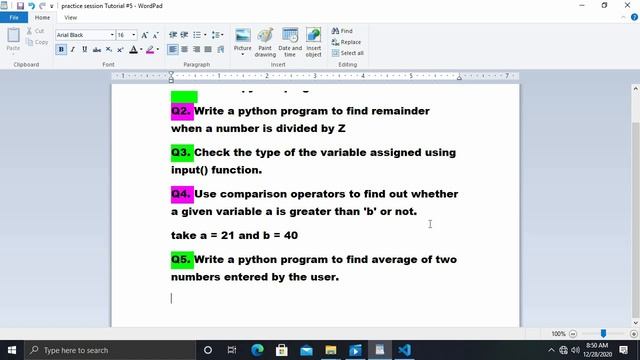Click into the Arial Black font name box
640x360 pixels.
pos(82,35)
